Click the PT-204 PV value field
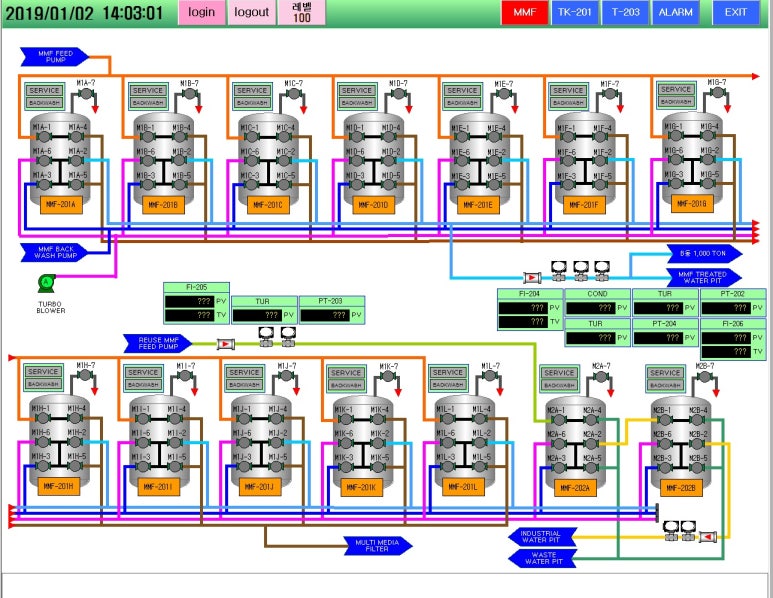 point(658,338)
